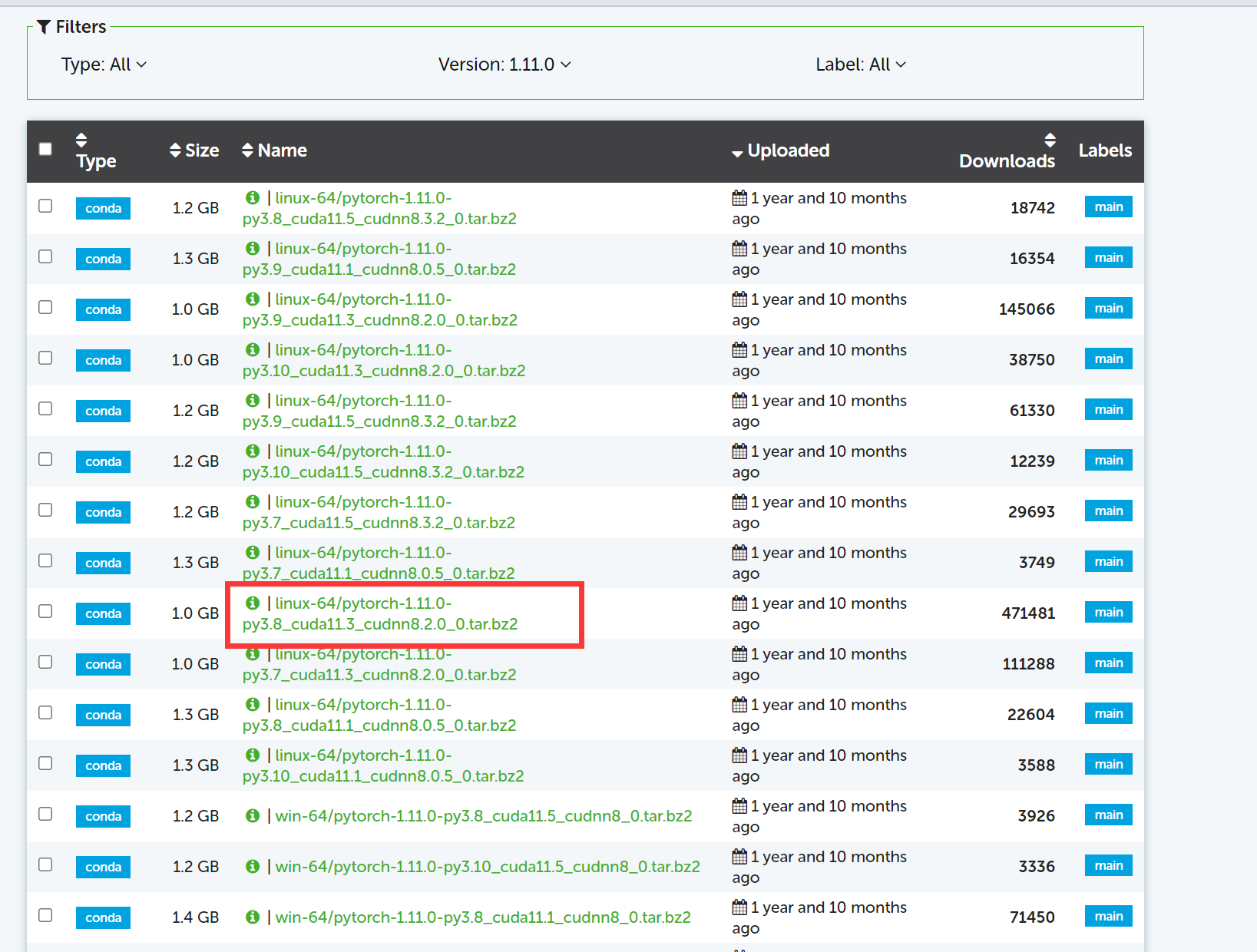Click download count 145066
Screen dimensions: 1257x952
tap(1027, 309)
